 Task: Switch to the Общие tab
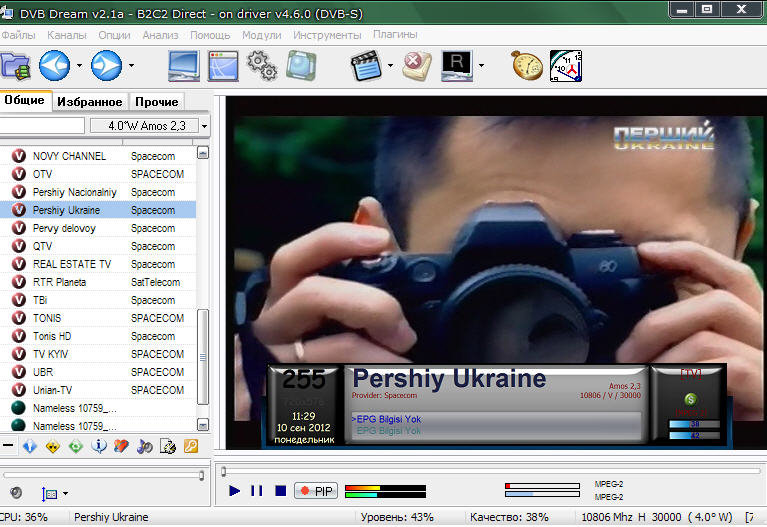(x=24, y=100)
